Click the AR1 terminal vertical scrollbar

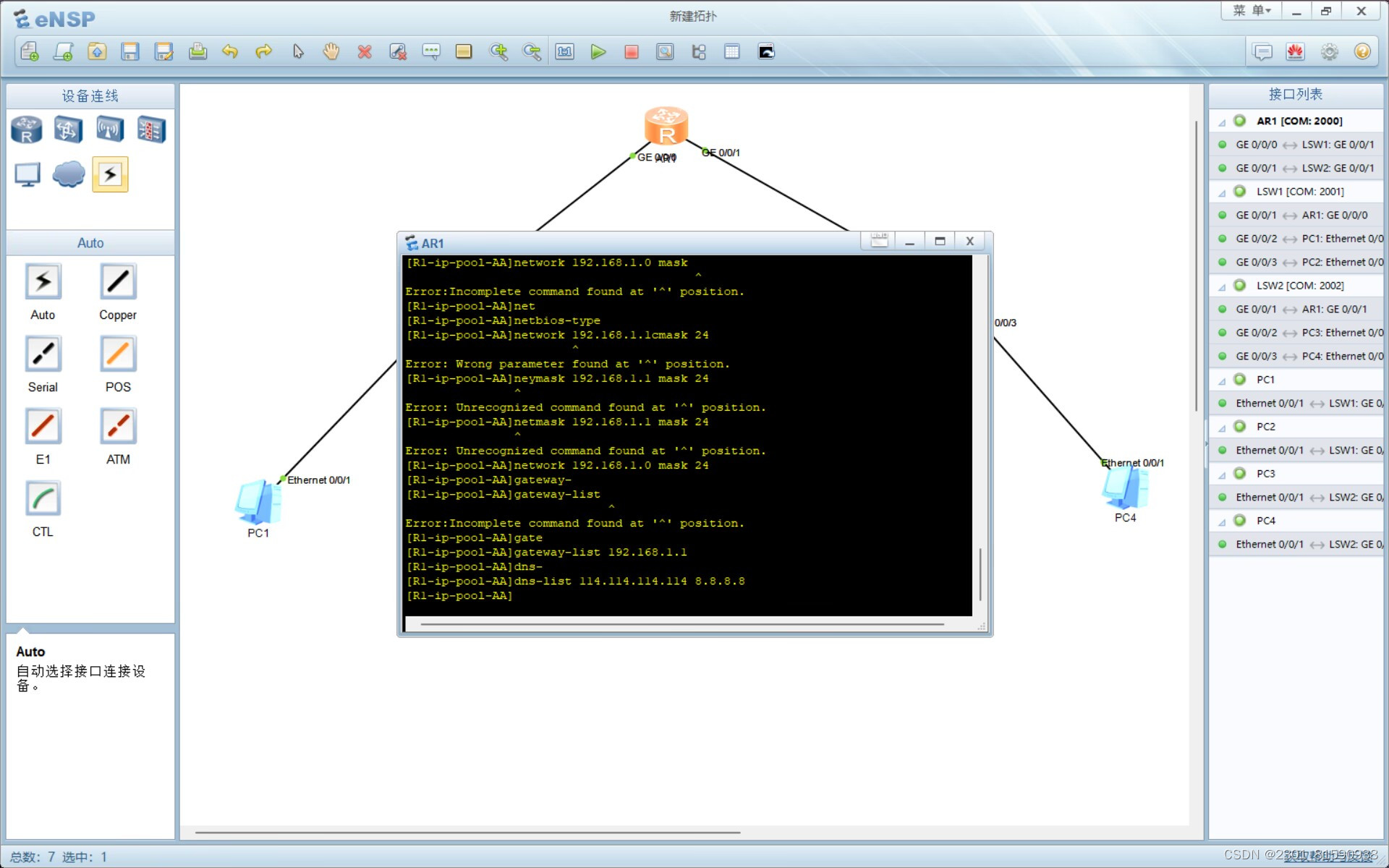[x=980, y=574]
